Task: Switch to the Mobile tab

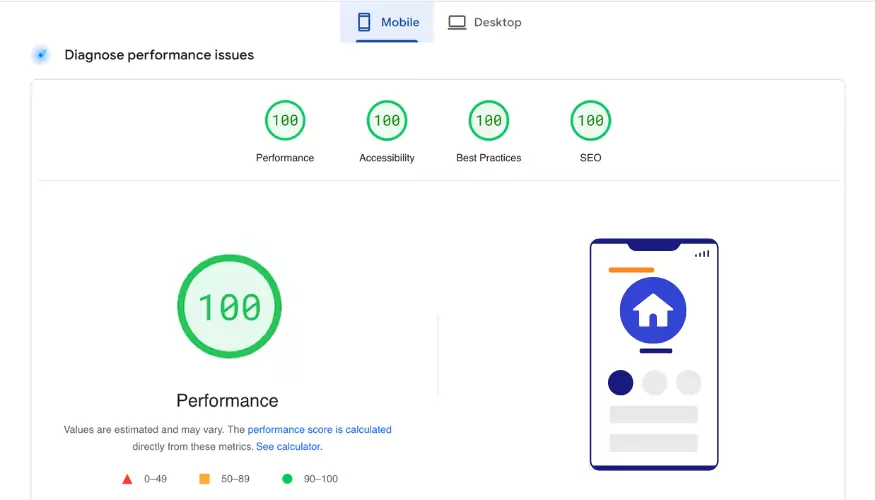Action: [387, 22]
